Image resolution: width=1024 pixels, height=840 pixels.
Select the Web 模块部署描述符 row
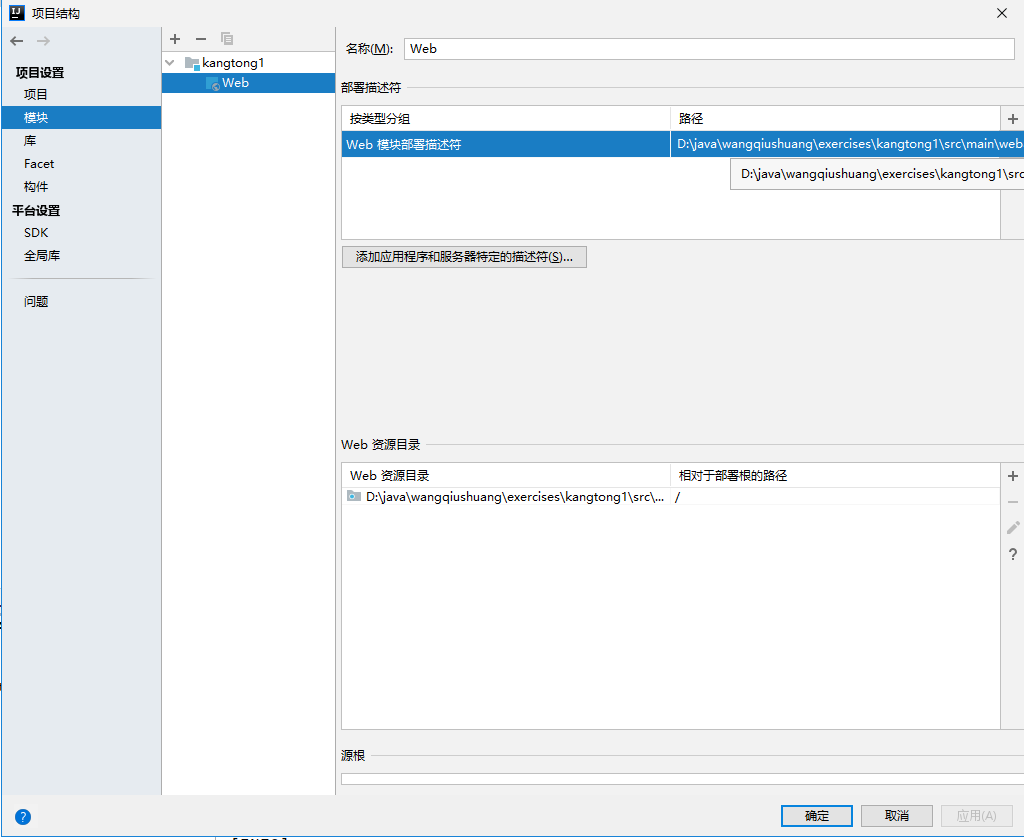click(x=682, y=144)
